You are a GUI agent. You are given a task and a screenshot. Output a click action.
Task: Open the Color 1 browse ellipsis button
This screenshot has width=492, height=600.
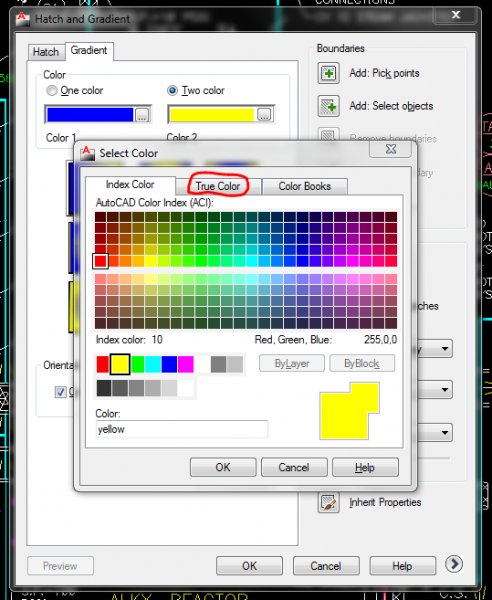point(142,114)
